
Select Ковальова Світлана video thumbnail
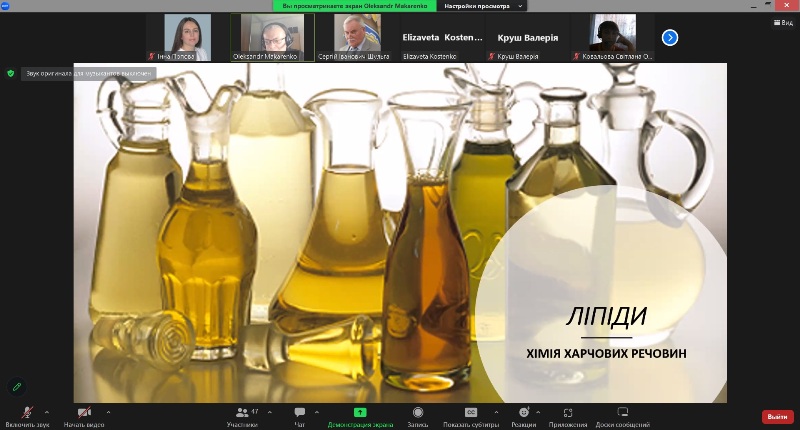click(613, 38)
